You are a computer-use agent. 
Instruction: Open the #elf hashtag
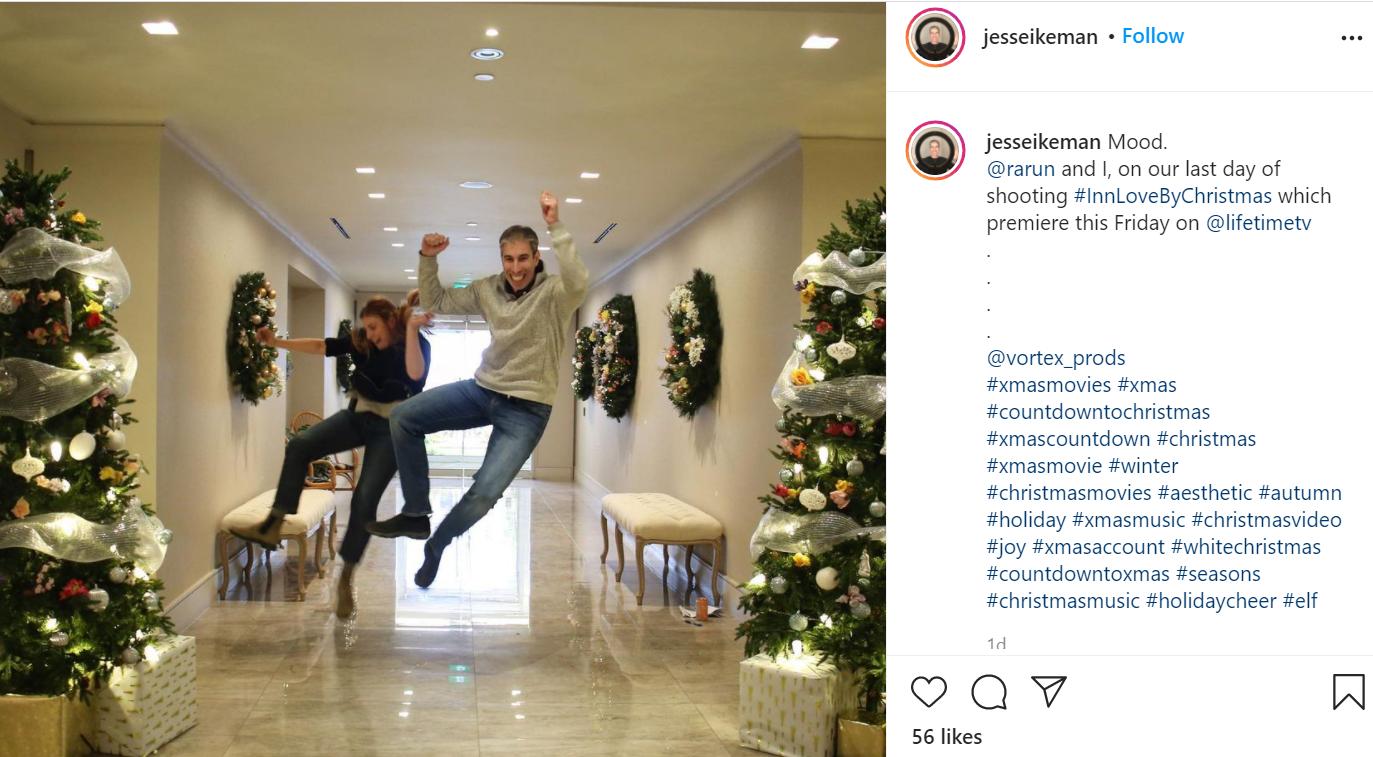click(x=1300, y=601)
